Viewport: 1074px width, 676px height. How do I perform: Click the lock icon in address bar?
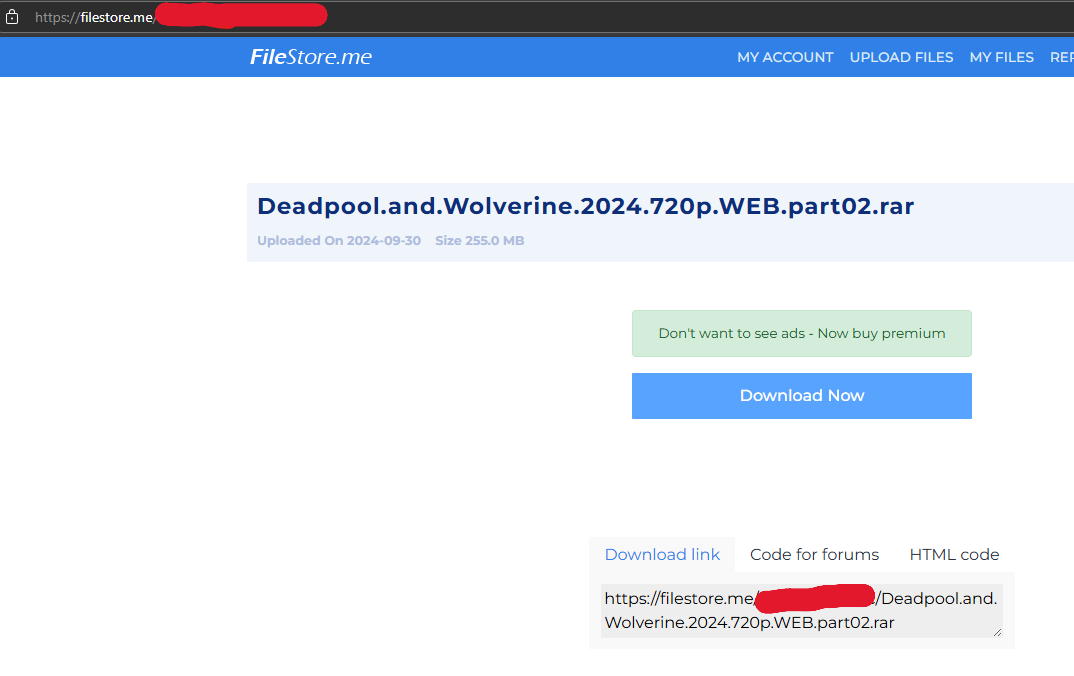click(x=12, y=17)
